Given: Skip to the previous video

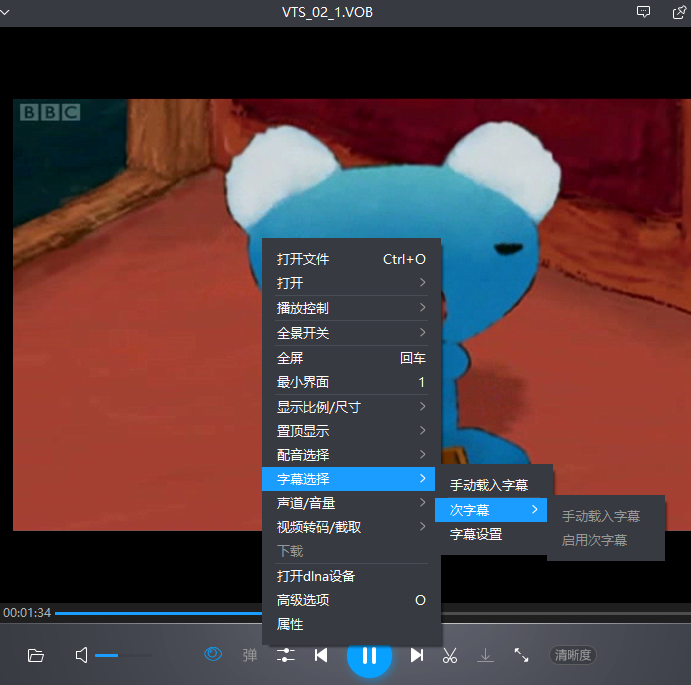Looking at the screenshot, I should pyautogui.click(x=321, y=655).
